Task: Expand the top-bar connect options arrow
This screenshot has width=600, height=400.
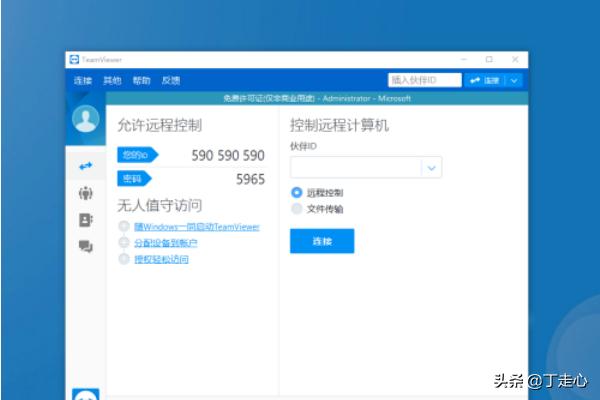Action: coord(514,80)
